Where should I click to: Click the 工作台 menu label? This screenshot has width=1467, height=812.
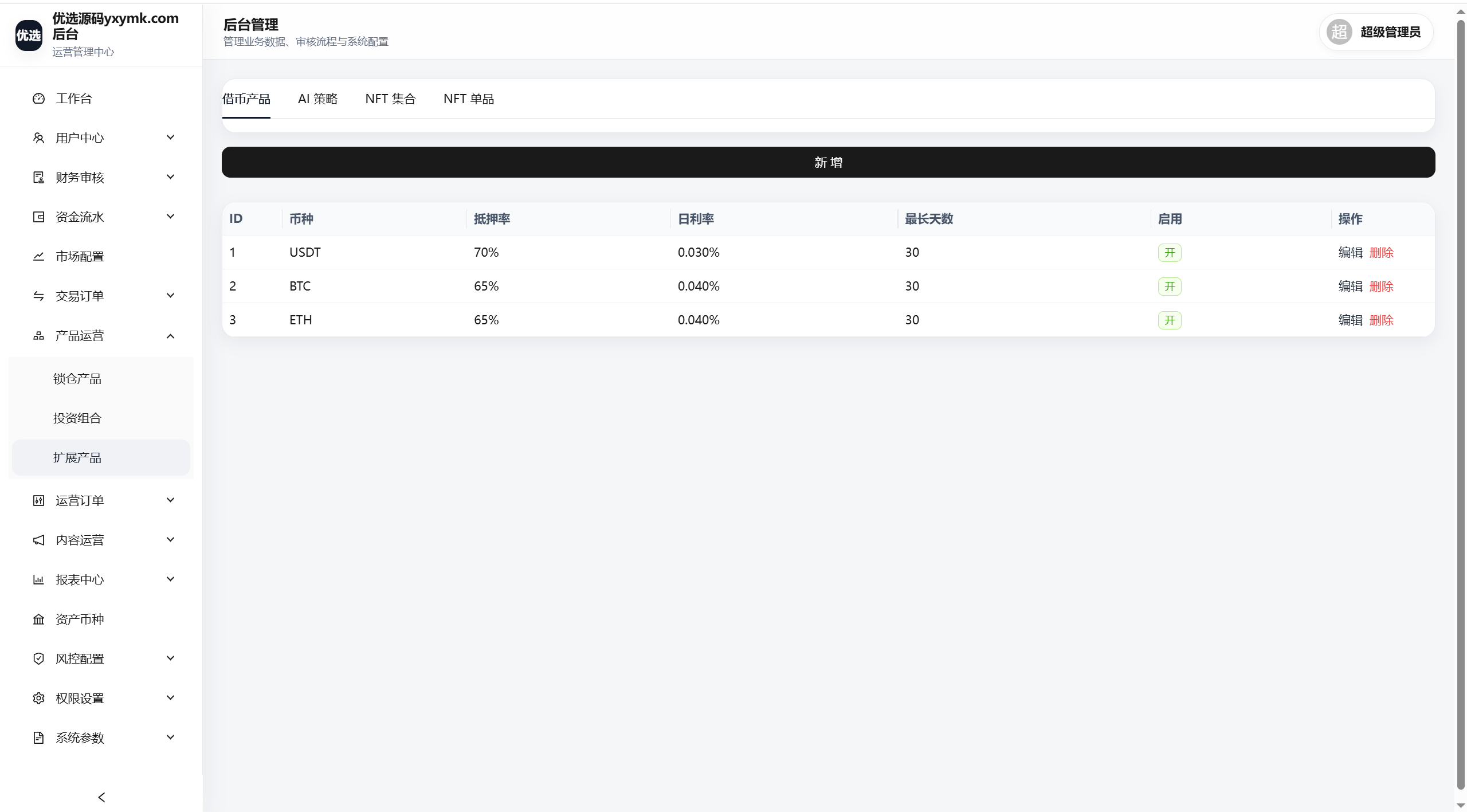point(73,99)
